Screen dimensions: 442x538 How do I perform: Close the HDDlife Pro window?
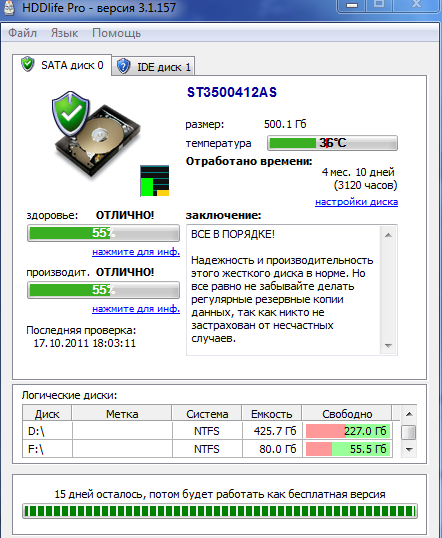pos(417,5)
